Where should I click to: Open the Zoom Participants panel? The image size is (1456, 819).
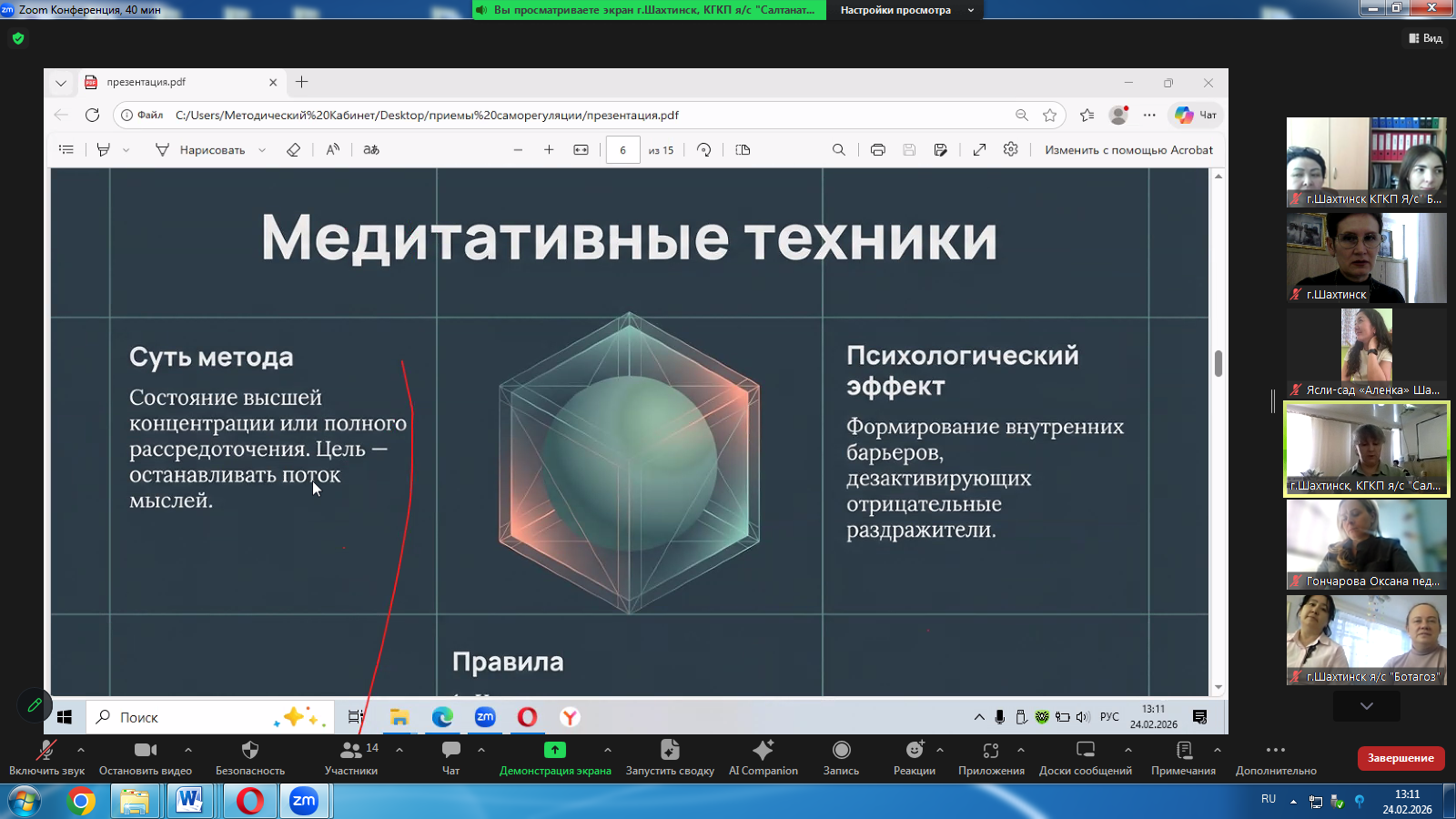(351, 757)
